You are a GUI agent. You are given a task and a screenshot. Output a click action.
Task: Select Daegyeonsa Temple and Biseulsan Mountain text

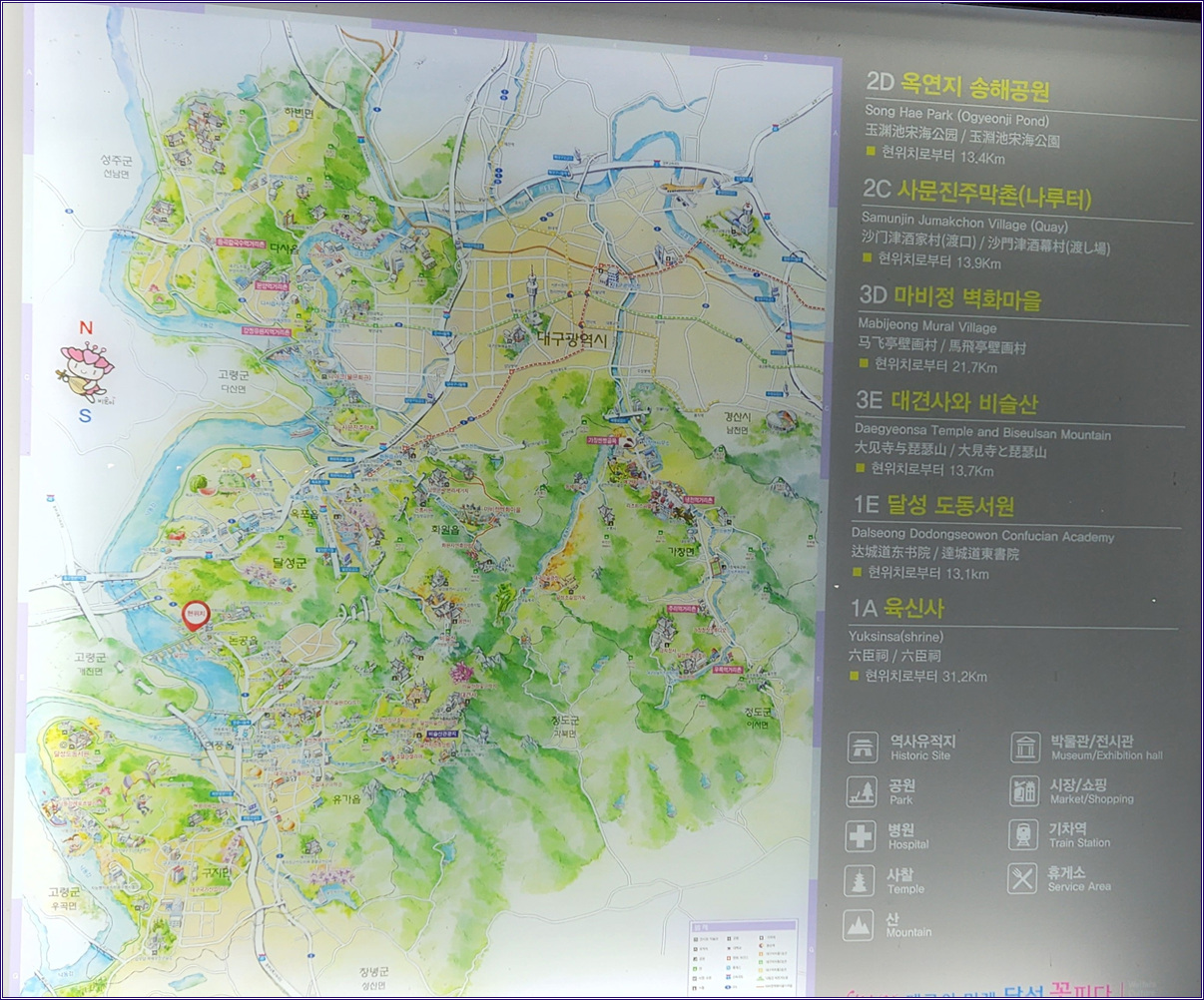pyautogui.click(x=982, y=432)
